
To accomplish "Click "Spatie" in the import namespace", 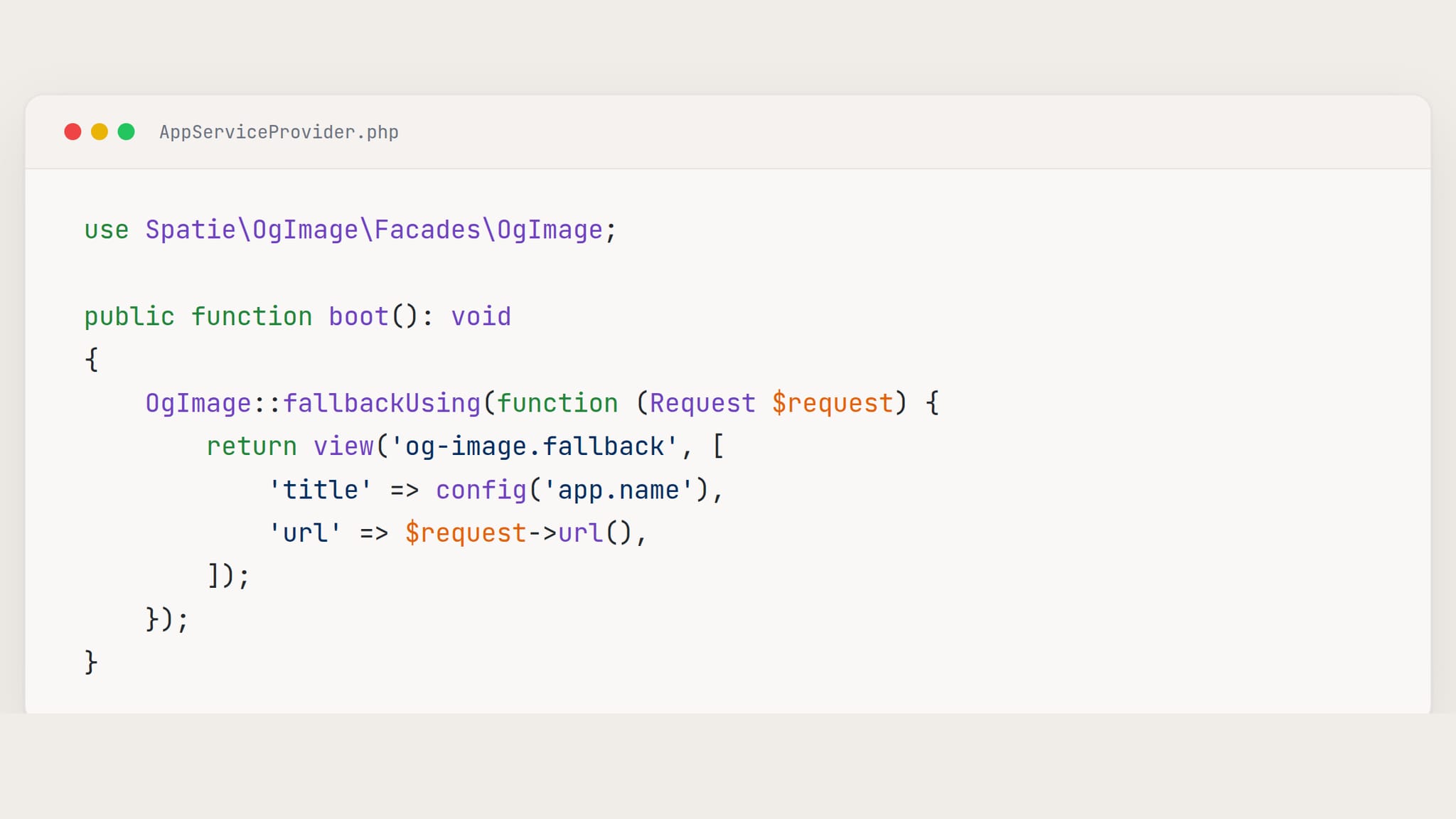I will coord(191,230).
